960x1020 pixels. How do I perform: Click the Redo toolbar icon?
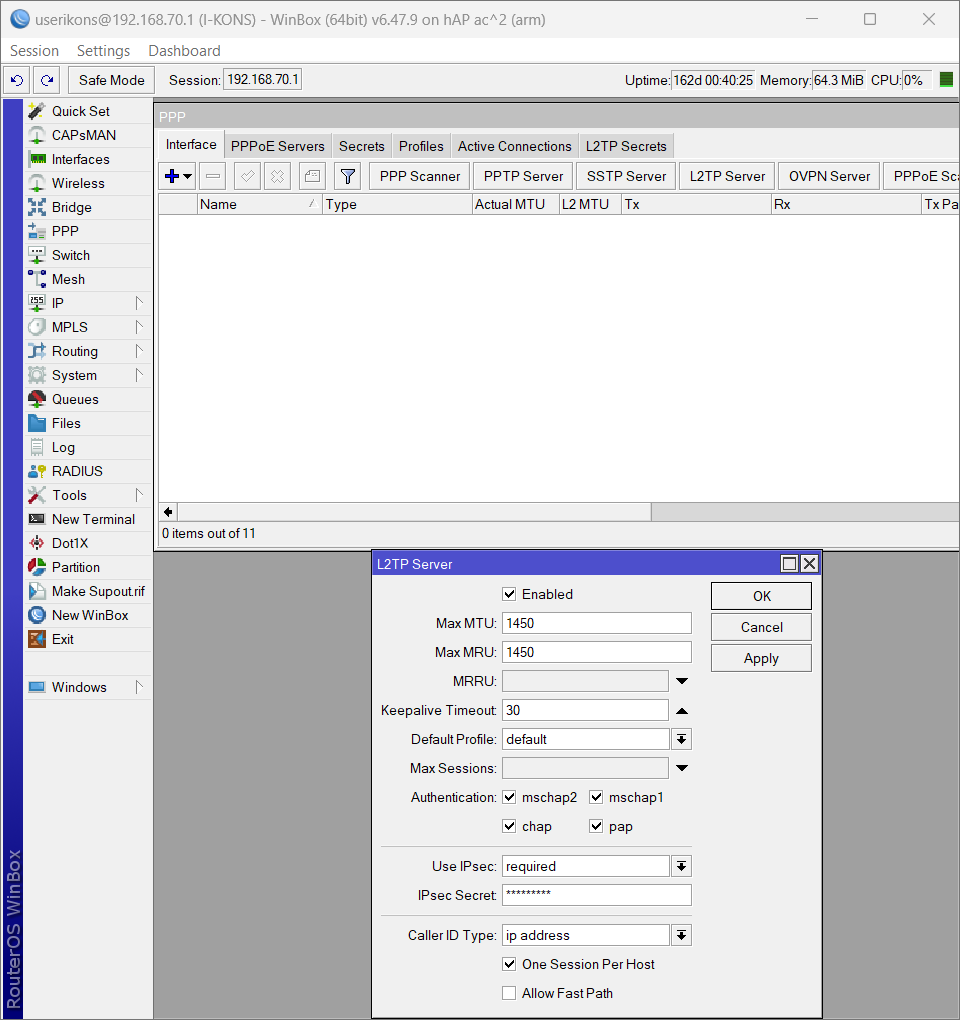click(x=47, y=80)
